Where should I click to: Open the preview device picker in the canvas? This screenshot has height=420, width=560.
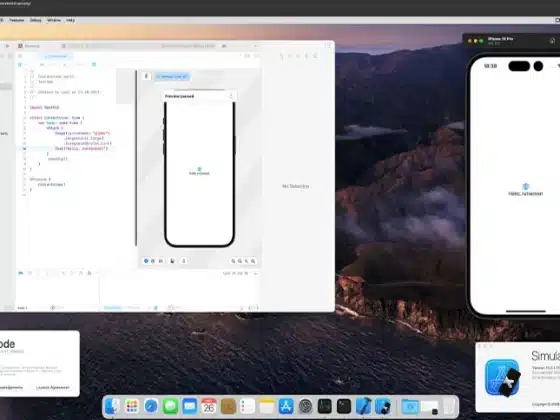pos(184,261)
